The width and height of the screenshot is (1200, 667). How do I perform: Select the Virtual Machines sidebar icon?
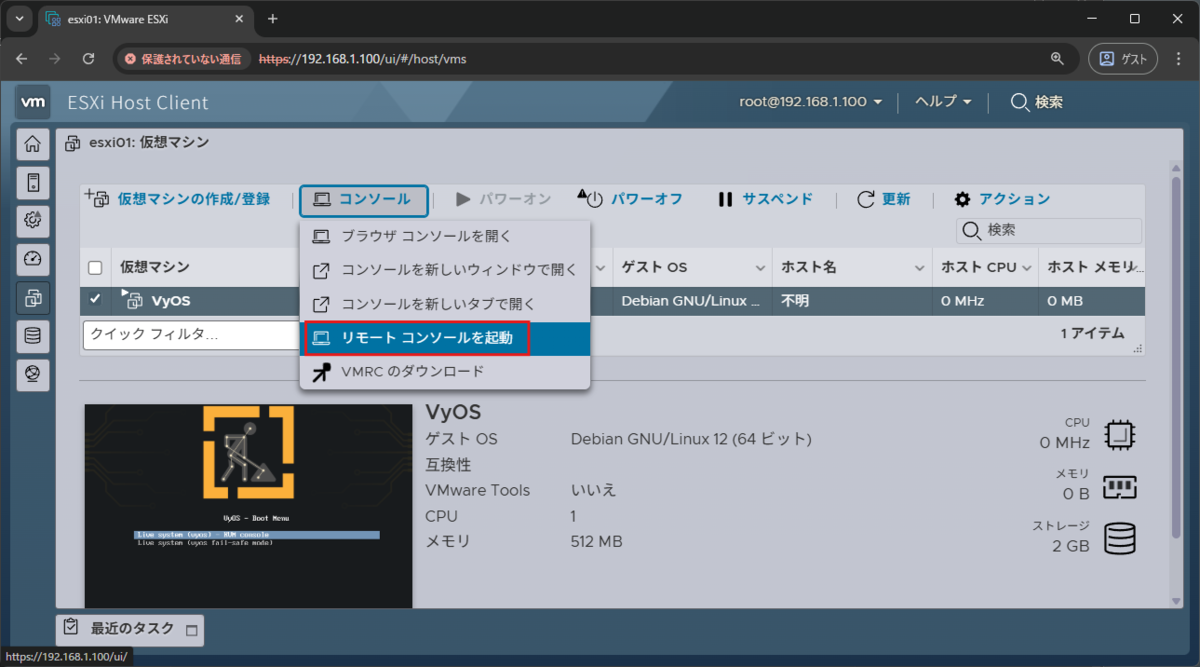[x=33, y=298]
